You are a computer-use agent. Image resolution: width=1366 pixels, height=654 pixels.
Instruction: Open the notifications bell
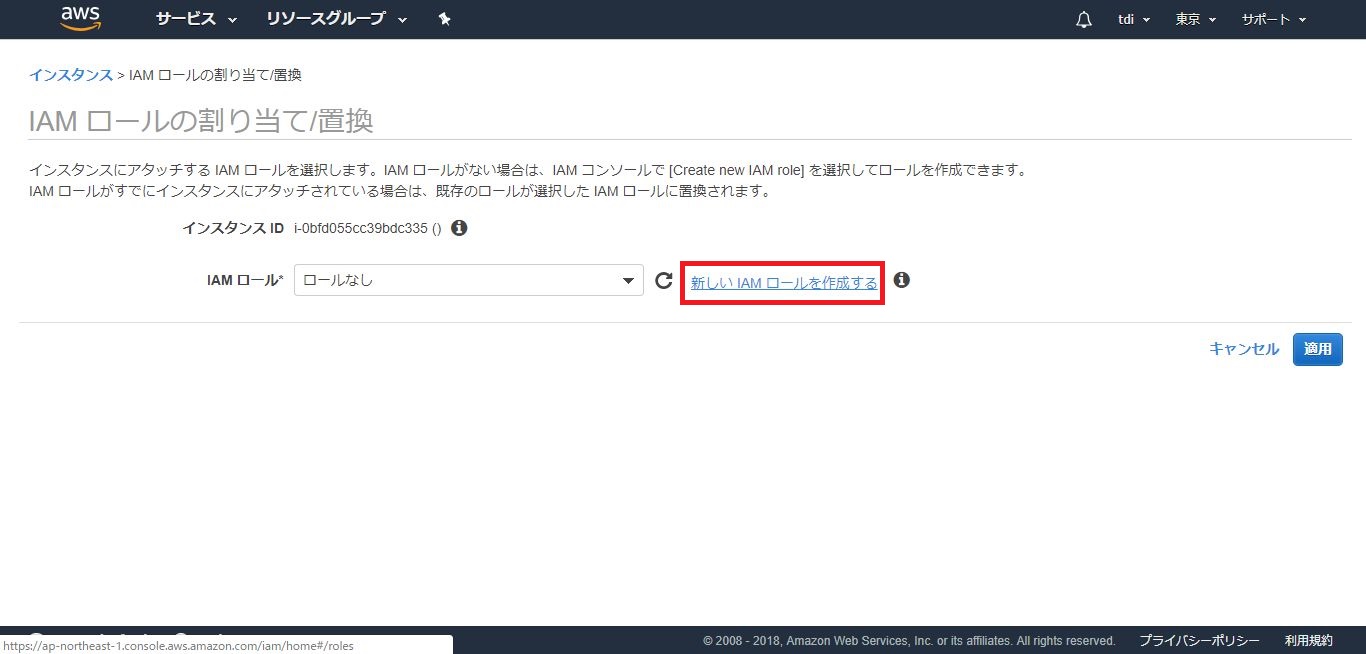(1084, 20)
